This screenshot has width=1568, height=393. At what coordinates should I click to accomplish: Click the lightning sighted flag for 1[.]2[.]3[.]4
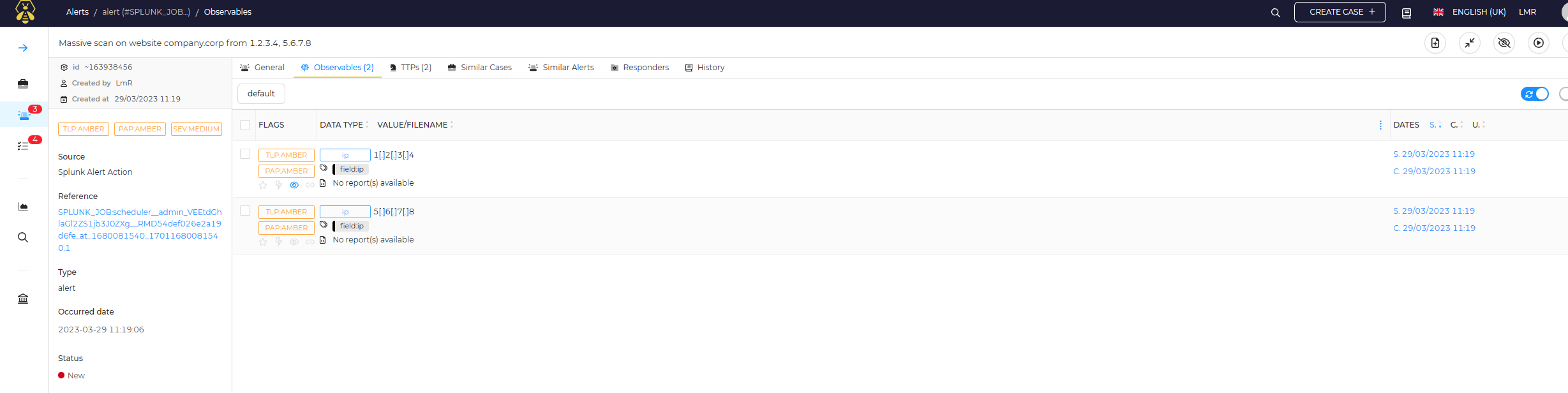278,185
